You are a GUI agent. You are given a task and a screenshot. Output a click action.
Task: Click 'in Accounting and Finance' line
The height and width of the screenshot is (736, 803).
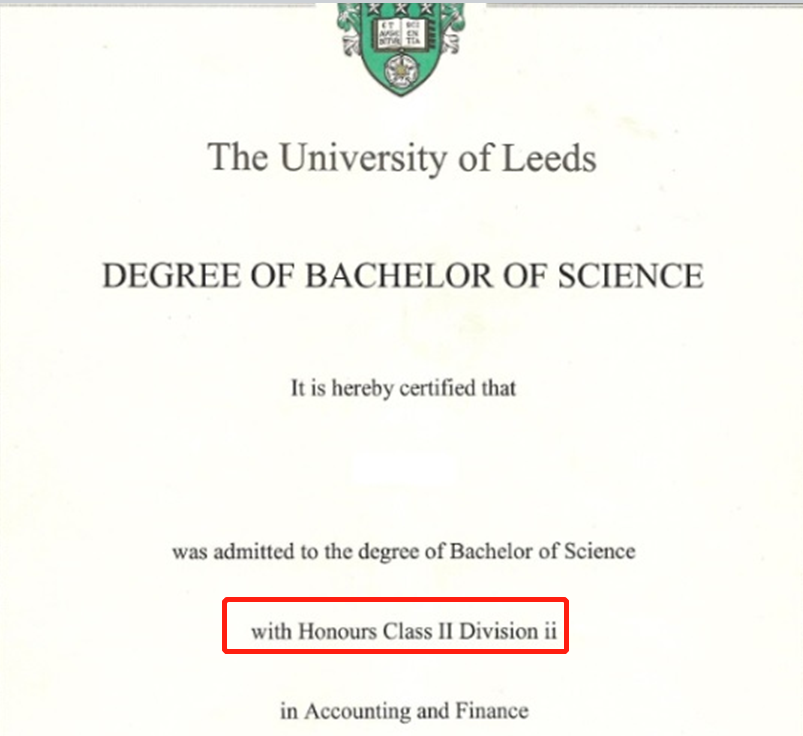pos(403,712)
